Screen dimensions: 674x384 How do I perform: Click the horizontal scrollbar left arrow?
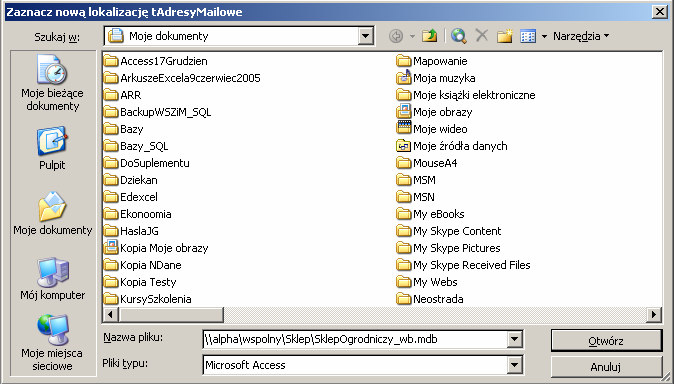click(110, 315)
